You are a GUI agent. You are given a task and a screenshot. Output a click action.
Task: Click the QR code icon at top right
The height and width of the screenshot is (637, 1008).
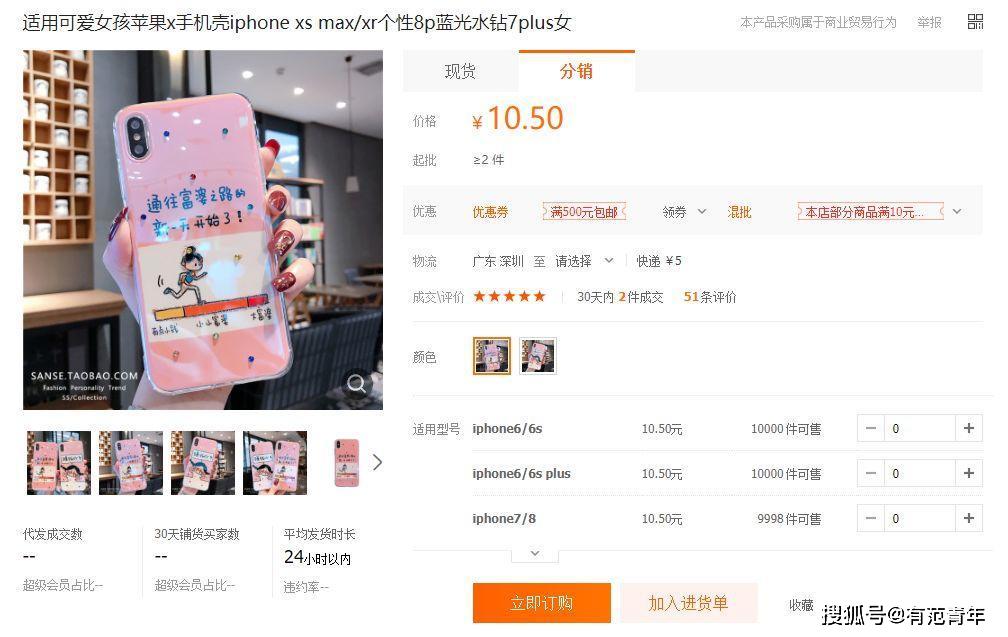(x=975, y=22)
